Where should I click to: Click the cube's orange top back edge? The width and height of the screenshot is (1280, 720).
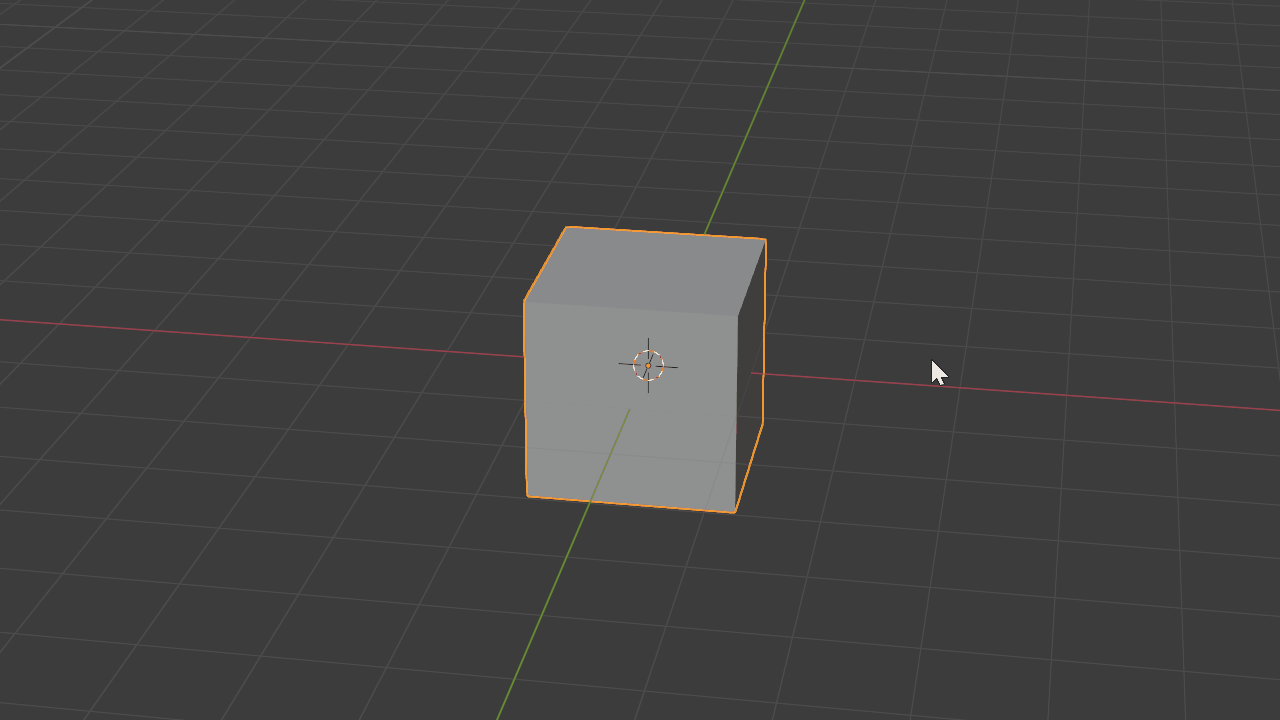(x=665, y=233)
